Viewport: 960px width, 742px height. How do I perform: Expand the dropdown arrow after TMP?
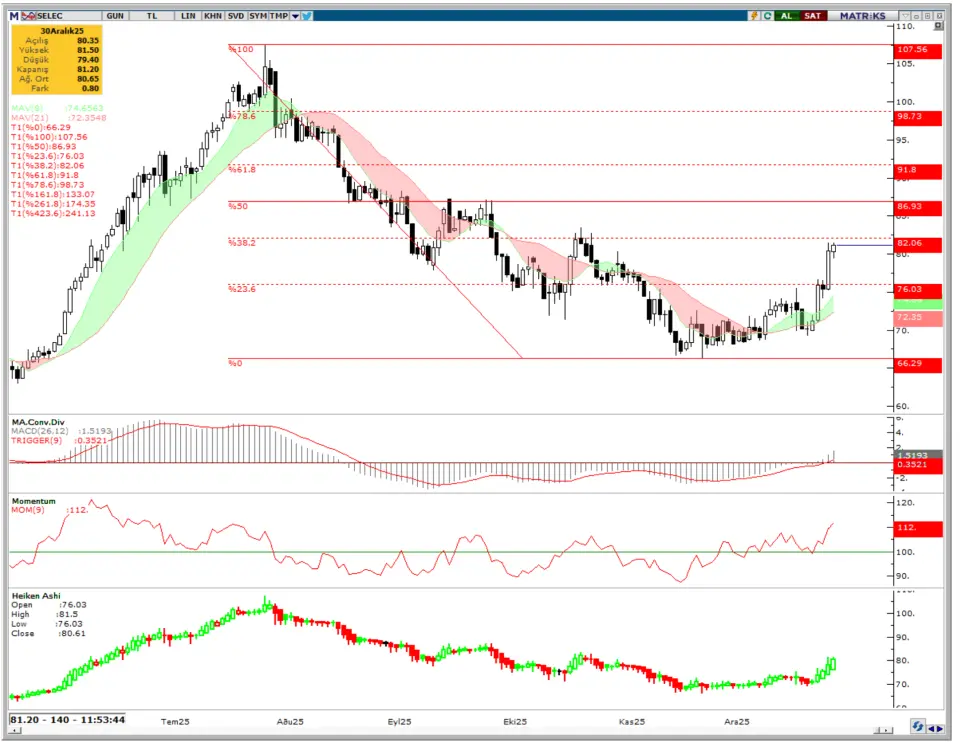point(294,16)
